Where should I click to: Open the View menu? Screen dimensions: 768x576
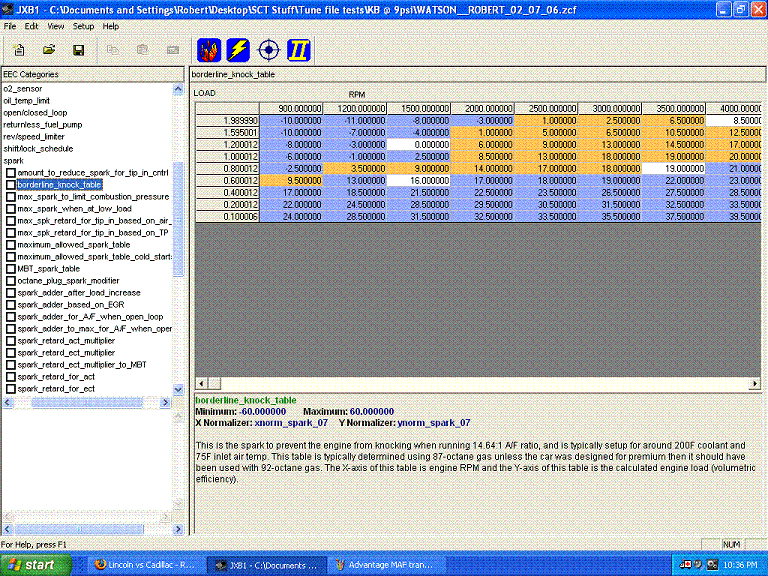click(x=55, y=26)
